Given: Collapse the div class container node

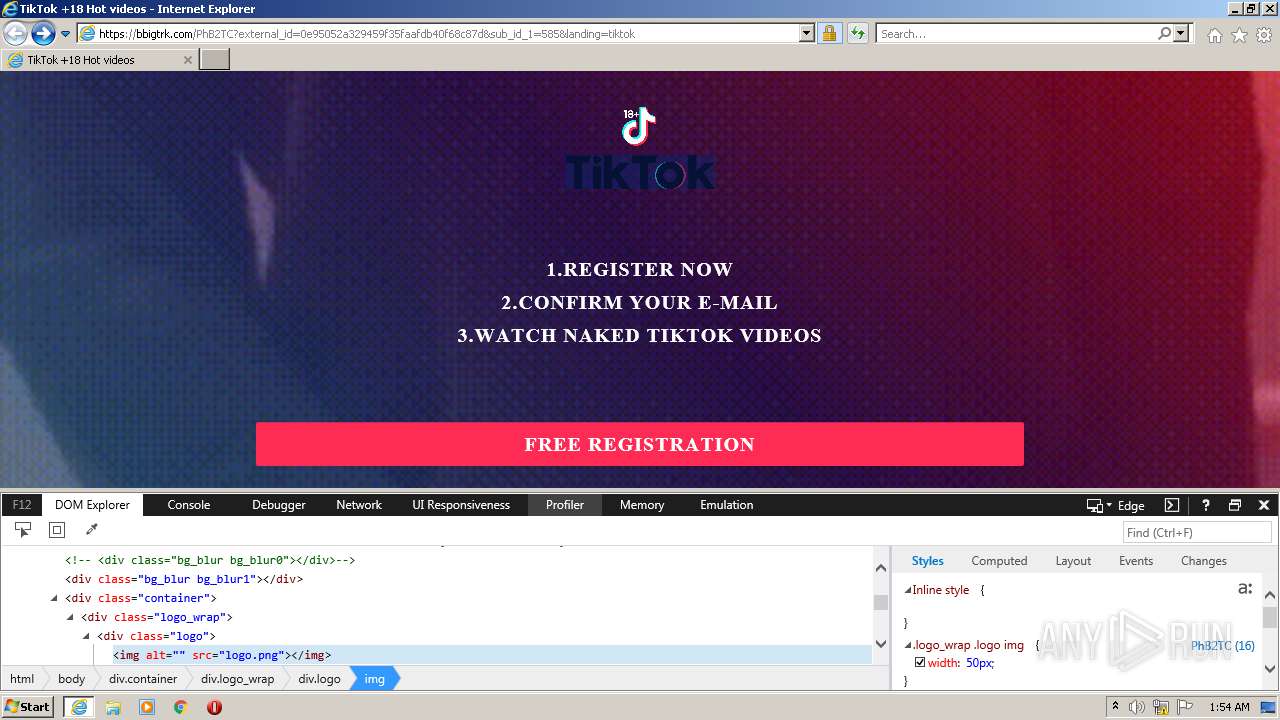Looking at the screenshot, I should (54, 598).
